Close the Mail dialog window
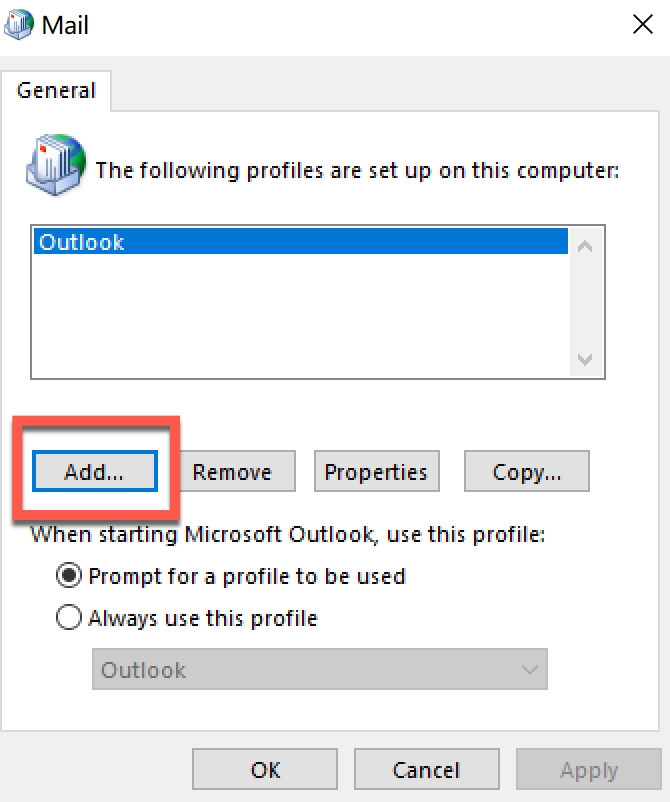670x802 pixels. point(642,25)
